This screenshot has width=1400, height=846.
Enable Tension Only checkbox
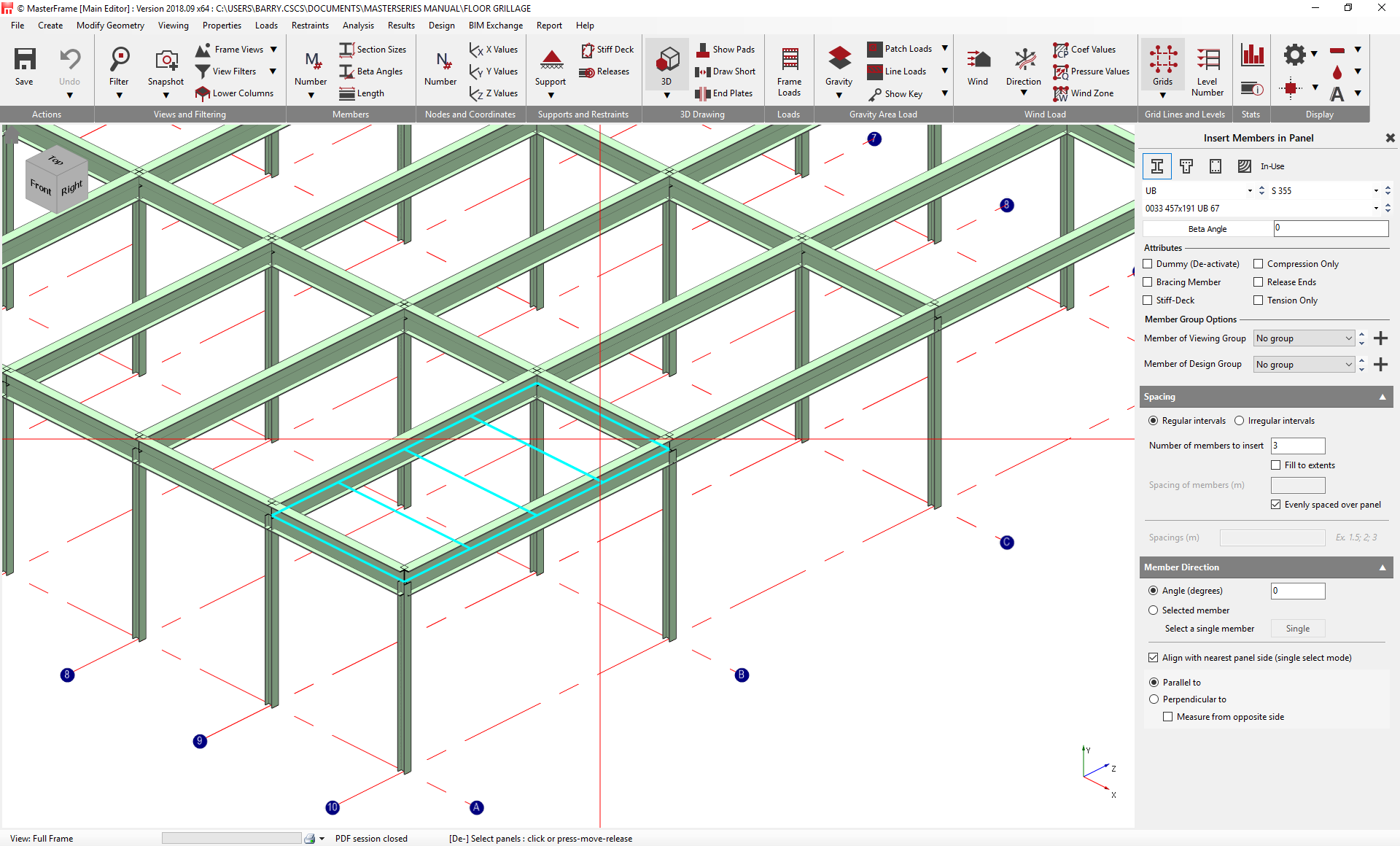coord(1259,300)
